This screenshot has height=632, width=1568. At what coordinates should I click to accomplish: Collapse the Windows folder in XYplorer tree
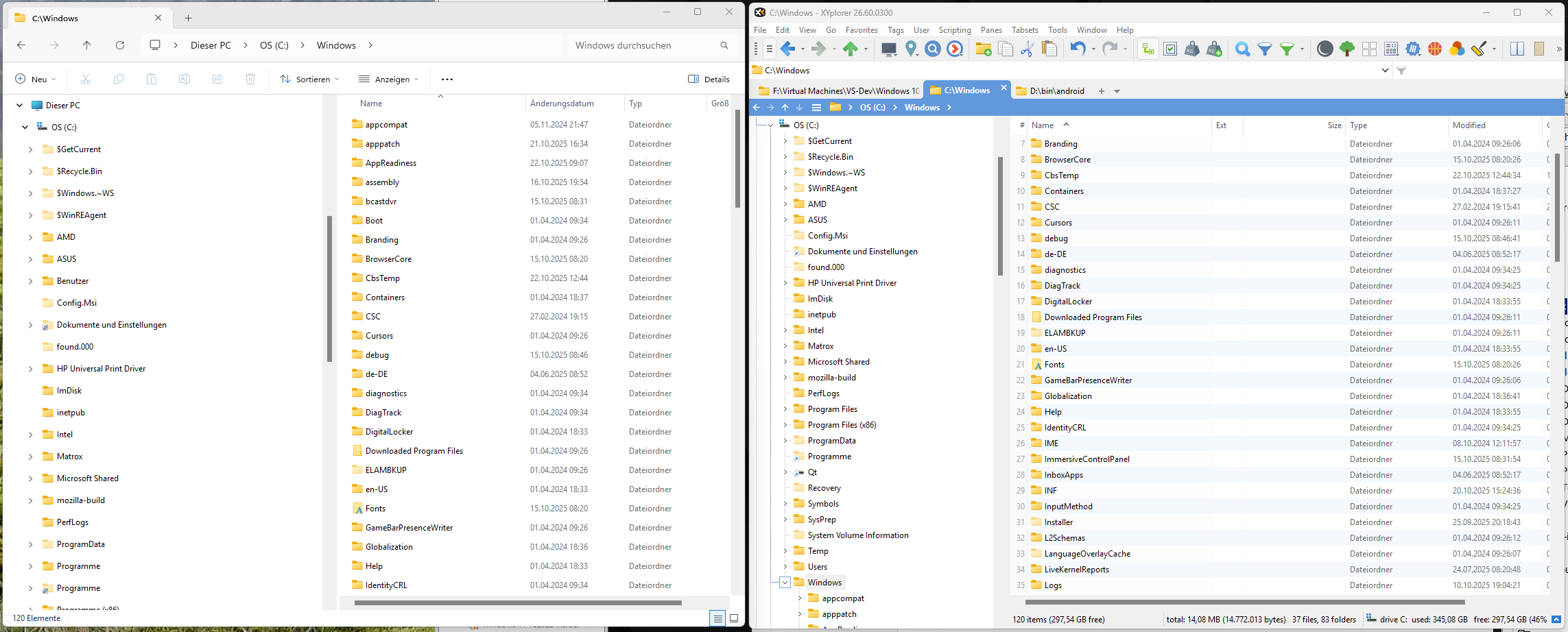point(785,583)
